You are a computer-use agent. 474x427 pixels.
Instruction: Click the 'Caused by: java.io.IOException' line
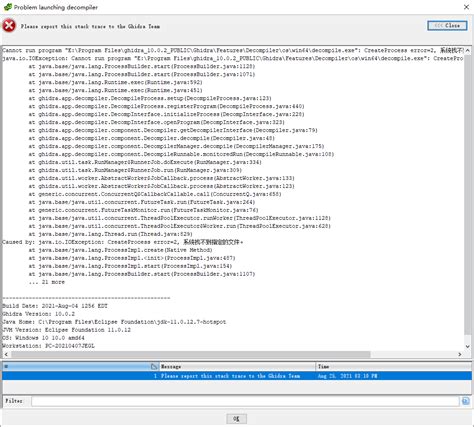tap(123, 242)
